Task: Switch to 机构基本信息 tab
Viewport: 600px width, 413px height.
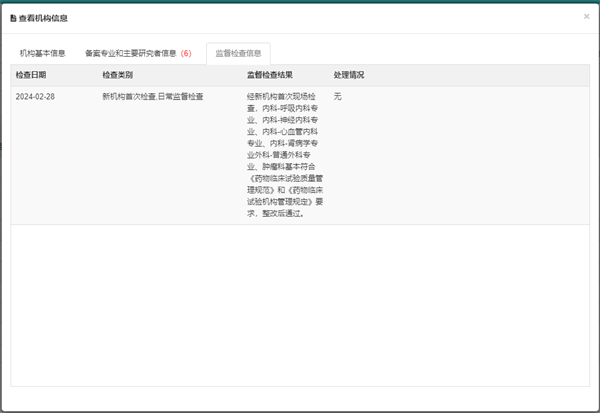Action: pos(42,53)
